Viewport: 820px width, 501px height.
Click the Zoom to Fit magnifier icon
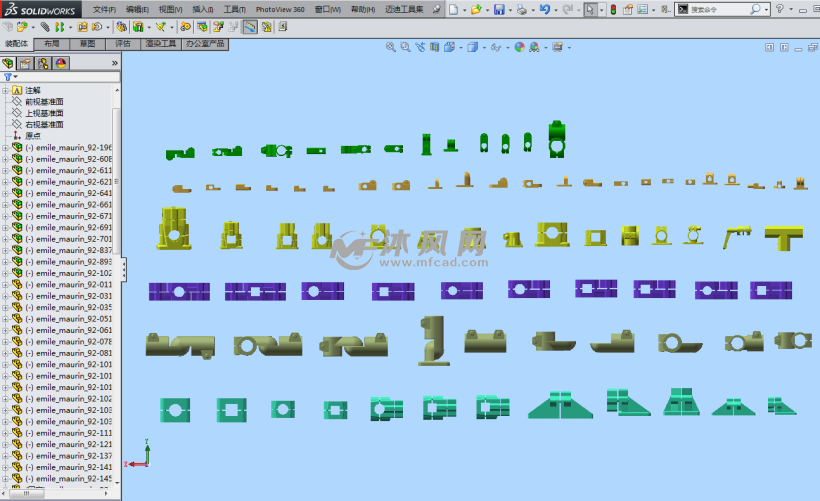click(391, 47)
